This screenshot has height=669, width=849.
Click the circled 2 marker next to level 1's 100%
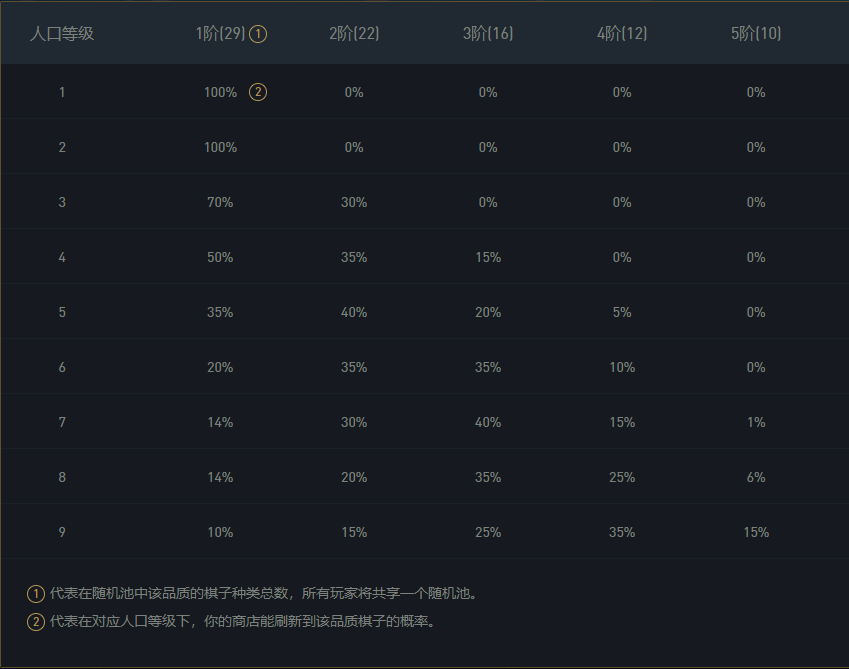[258, 92]
